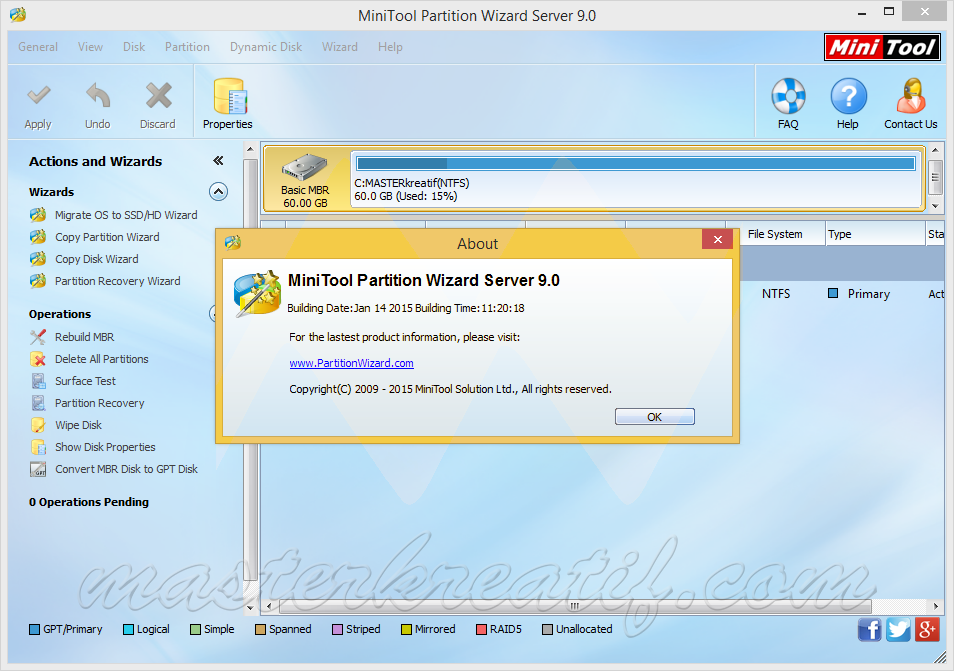Screen dimensions: 954x671
Task: Click the Partition Recovery operation icon
Action: coord(38,403)
